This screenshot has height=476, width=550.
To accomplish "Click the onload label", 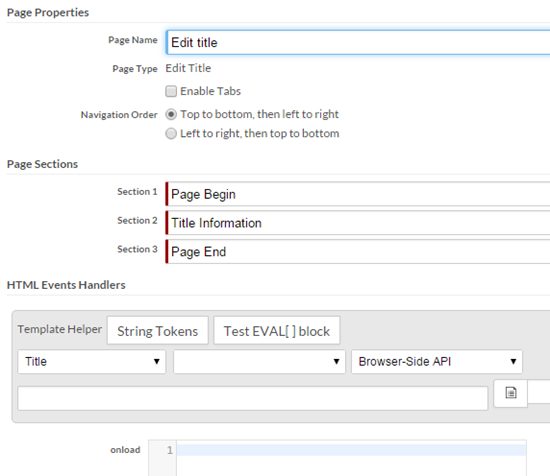I will click(125, 450).
